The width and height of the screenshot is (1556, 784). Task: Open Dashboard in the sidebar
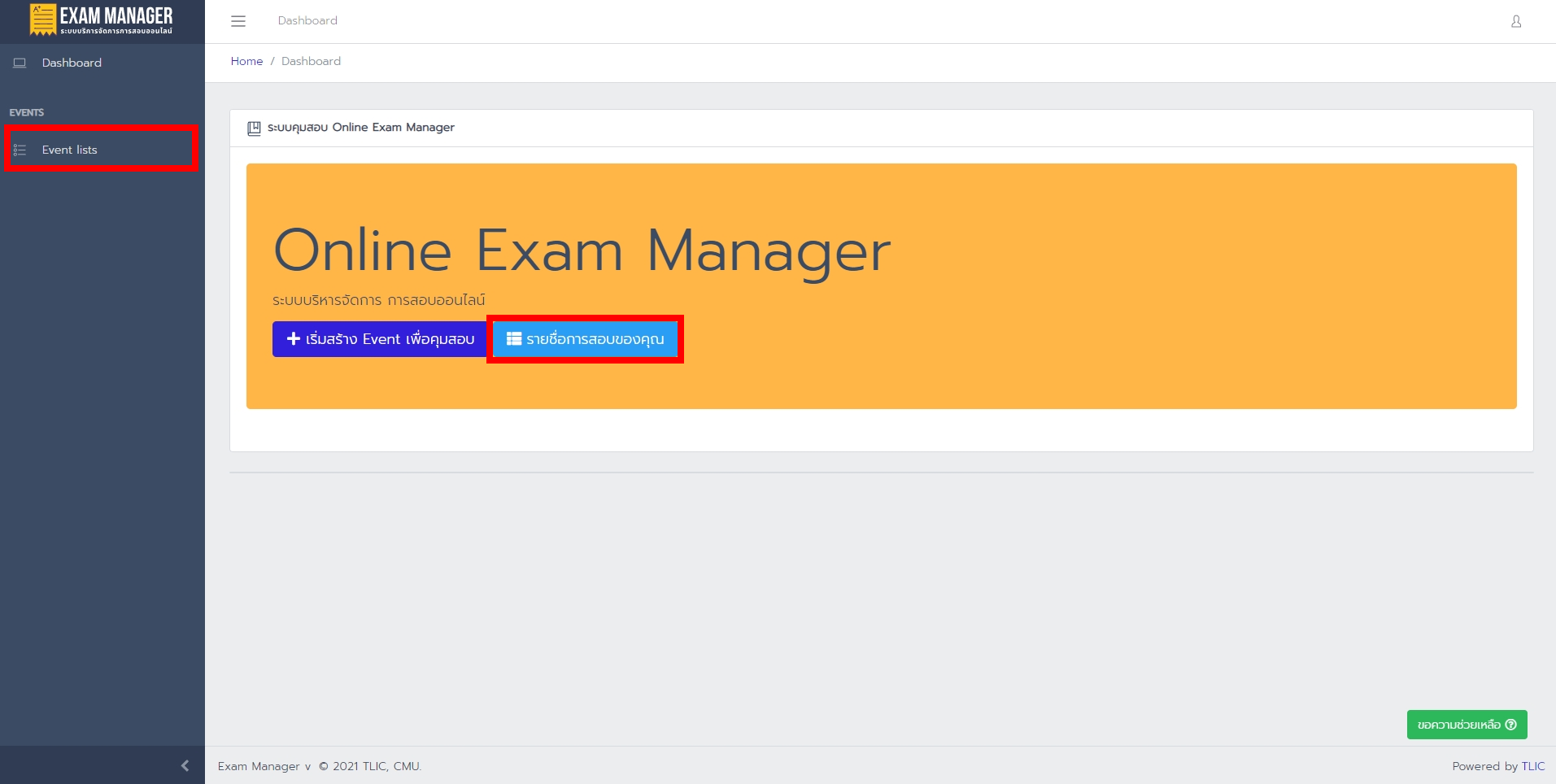coord(102,63)
